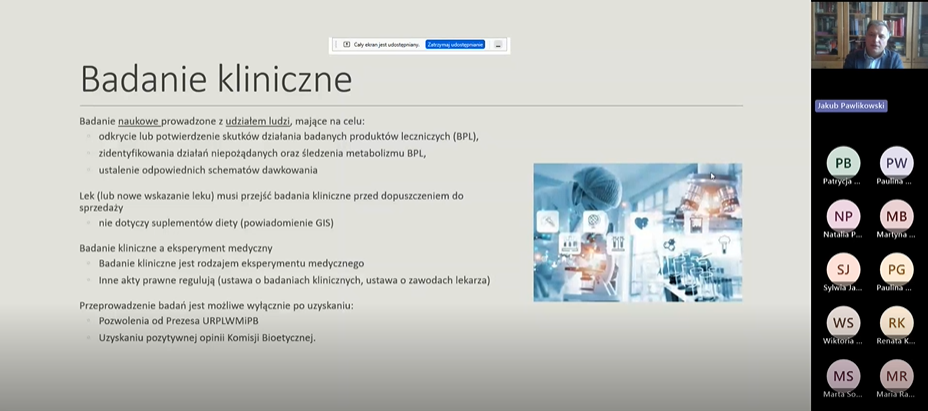Click the RK avatar for Renata
Screen dimensions: 928x411
(x=896, y=322)
